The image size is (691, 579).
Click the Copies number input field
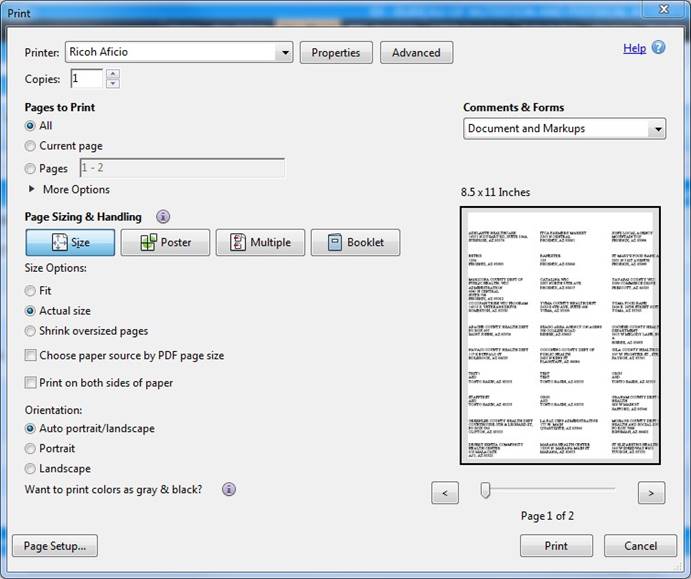pos(86,79)
